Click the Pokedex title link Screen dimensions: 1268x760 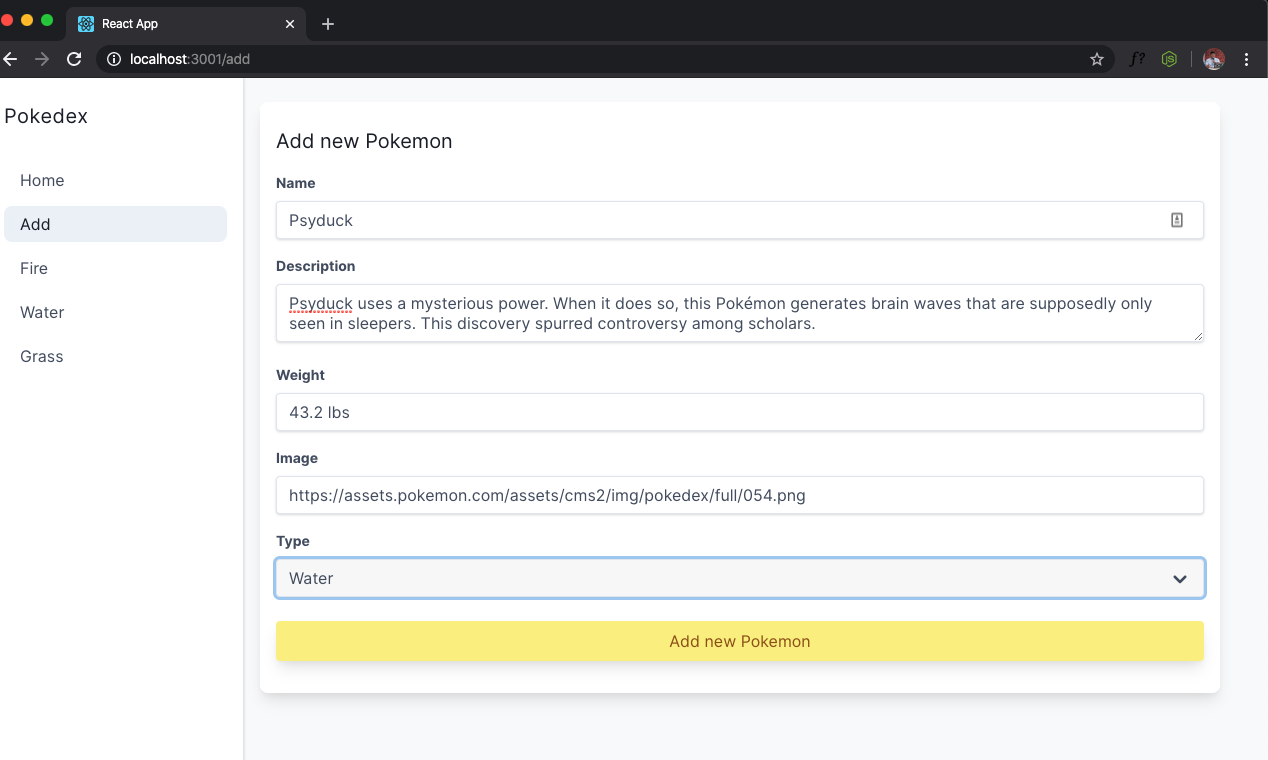point(46,116)
